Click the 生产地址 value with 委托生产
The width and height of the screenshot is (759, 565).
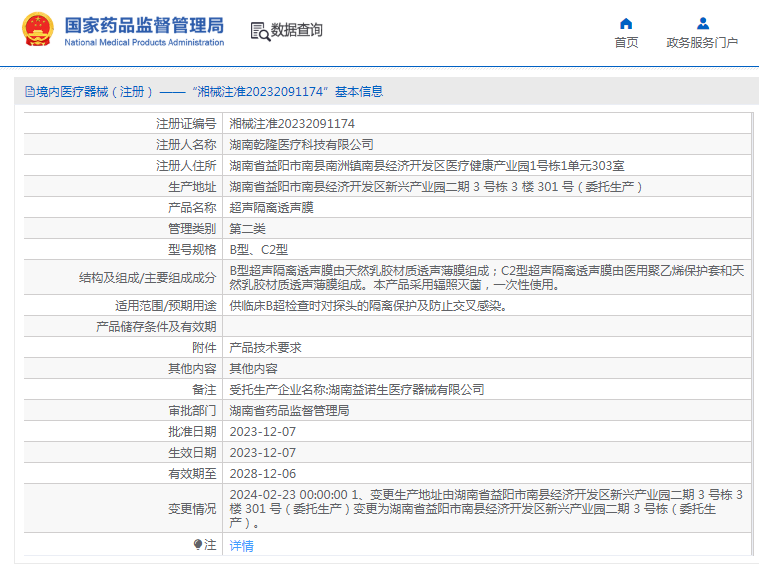436,187
